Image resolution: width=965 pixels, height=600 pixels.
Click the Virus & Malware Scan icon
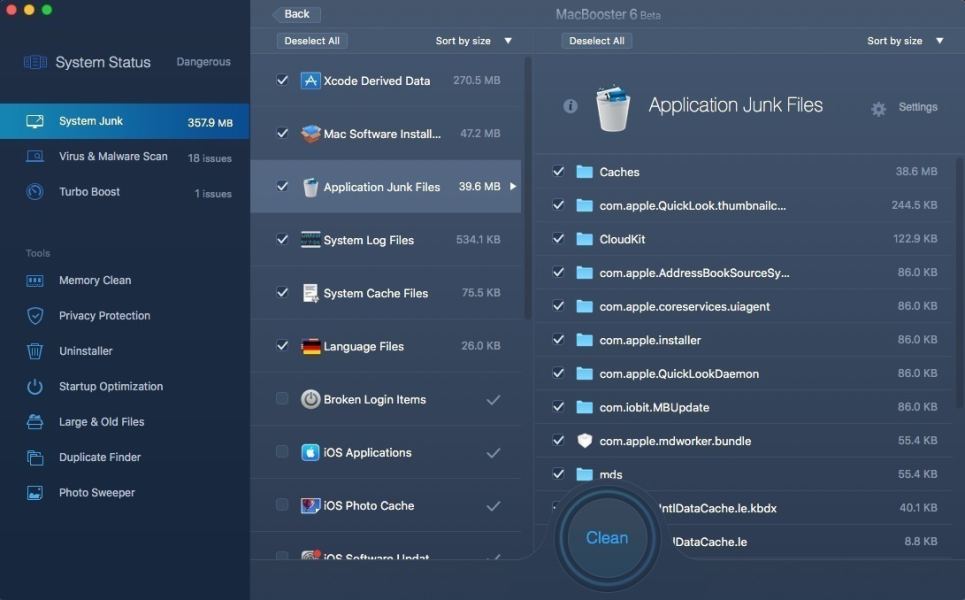pyautogui.click(x=35, y=156)
